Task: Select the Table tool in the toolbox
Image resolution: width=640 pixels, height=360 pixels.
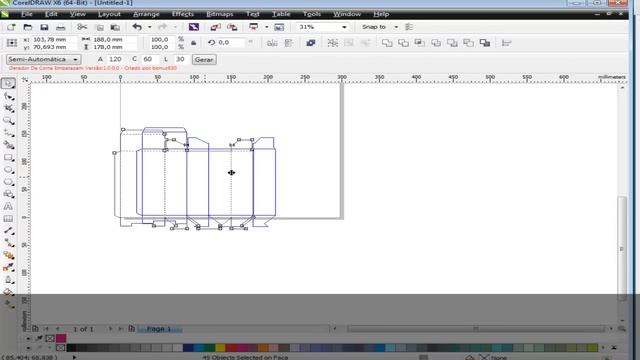Action: tap(8, 219)
